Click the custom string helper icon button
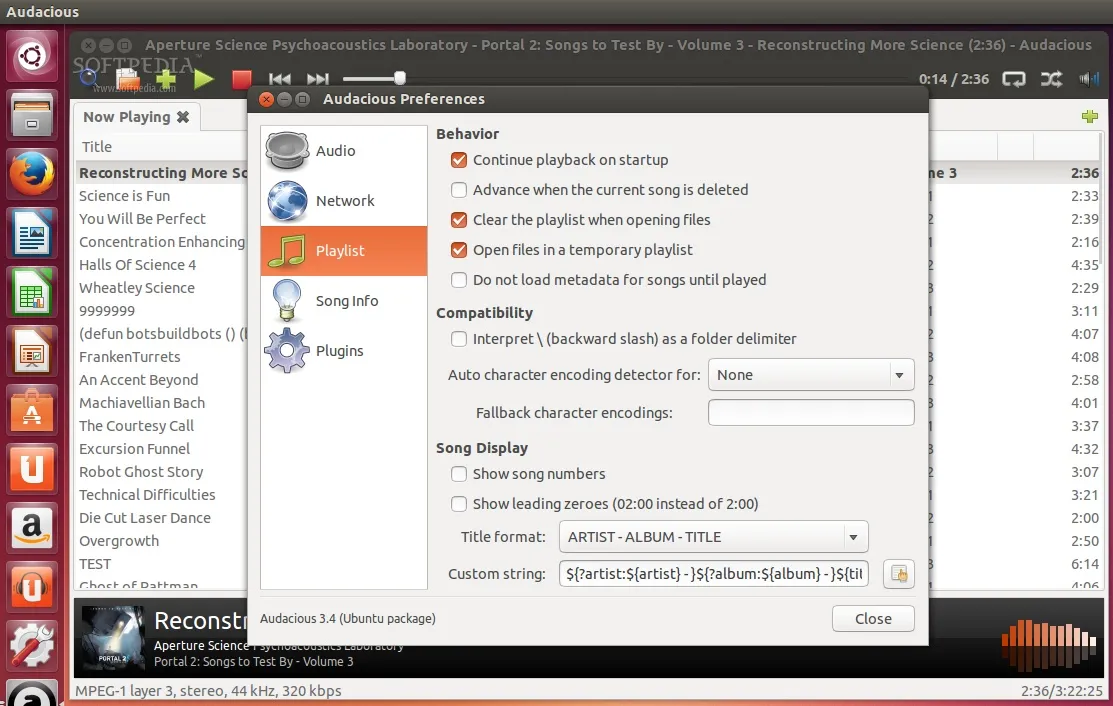This screenshot has width=1113, height=706. coord(898,574)
